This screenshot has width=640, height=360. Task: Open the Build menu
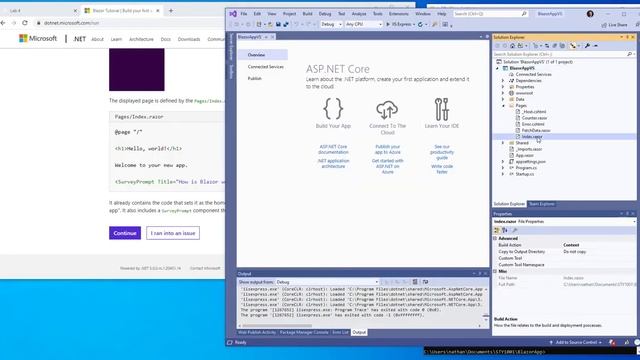307,14
